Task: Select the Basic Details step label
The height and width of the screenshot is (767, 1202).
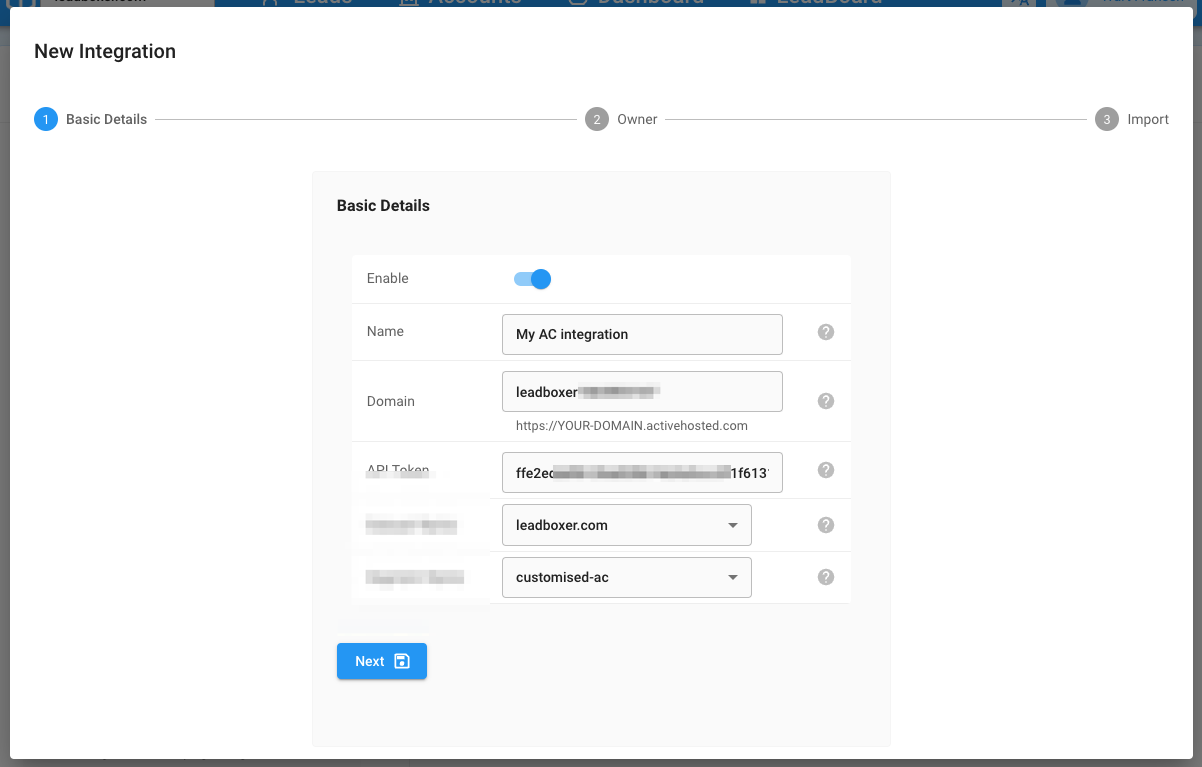Action: click(106, 119)
